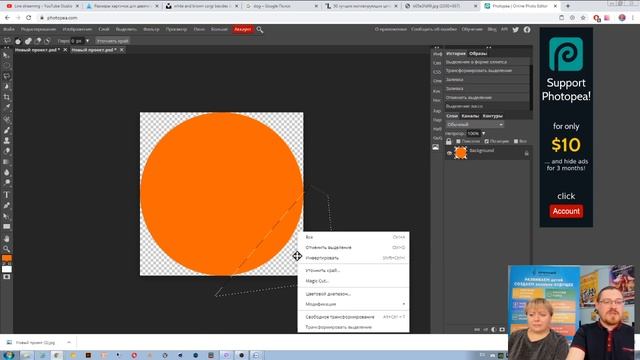The width and height of the screenshot is (640, 360).
Task: Toggle Quick Mask mode icon
Action: [7, 277]
